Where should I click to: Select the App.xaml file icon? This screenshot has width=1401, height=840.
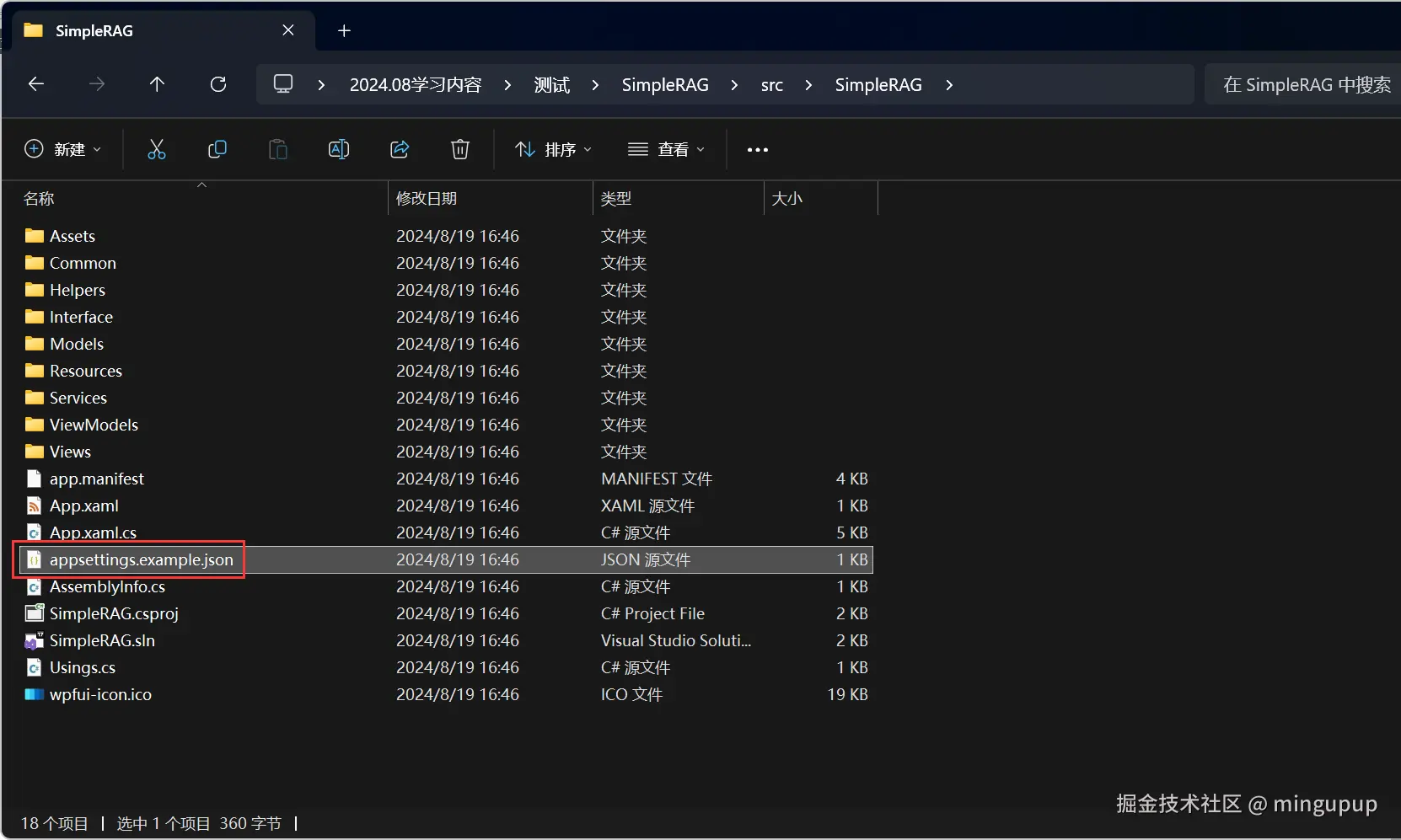(x=35, y=506)
